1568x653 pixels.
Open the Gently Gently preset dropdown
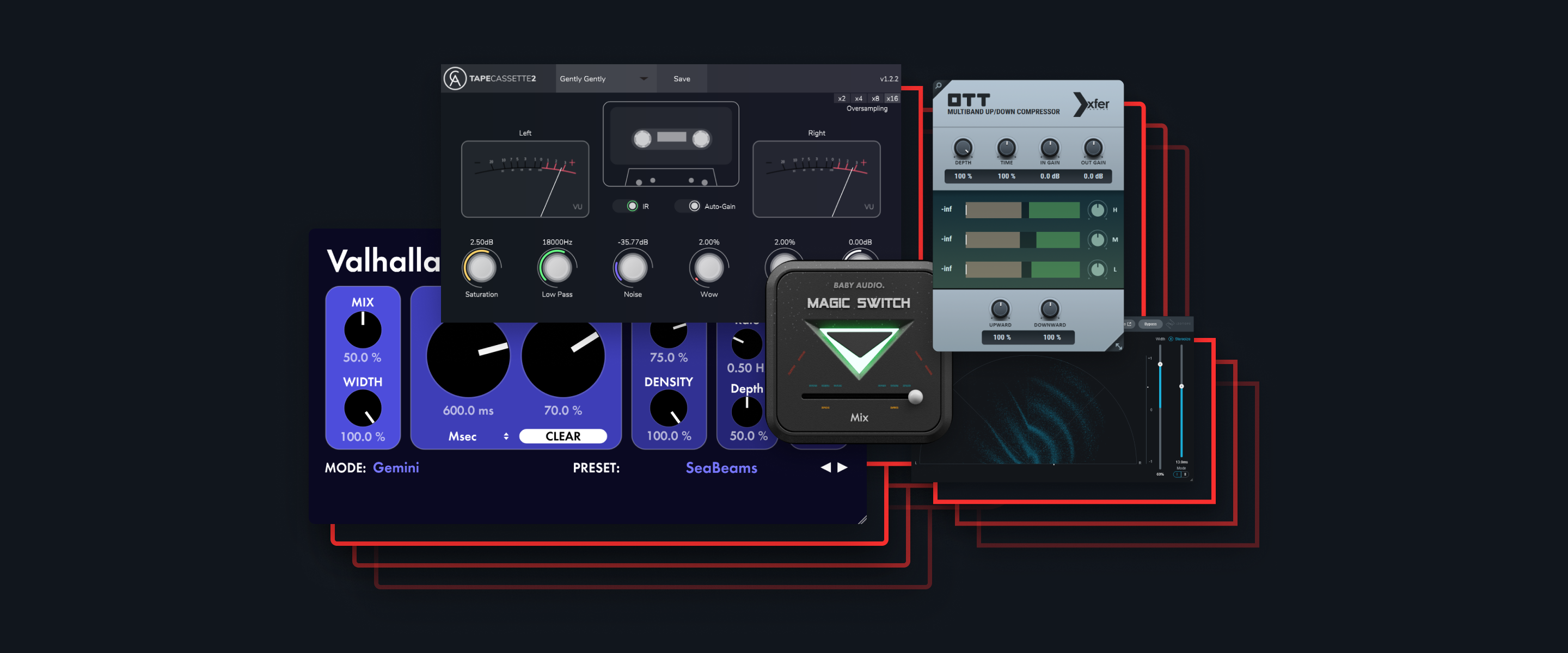point(604,78)
